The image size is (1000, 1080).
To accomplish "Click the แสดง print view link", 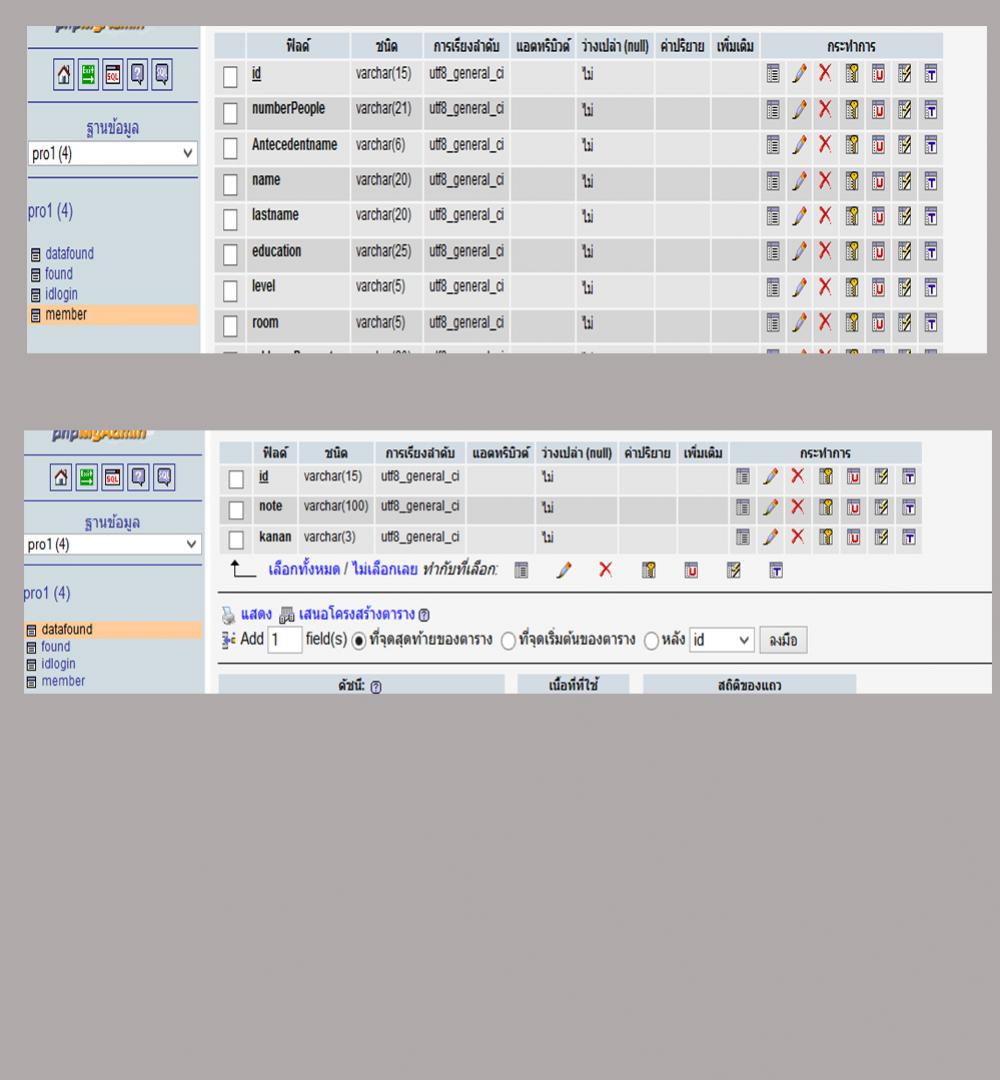I will pyautogui.click(x=256, y=614).
